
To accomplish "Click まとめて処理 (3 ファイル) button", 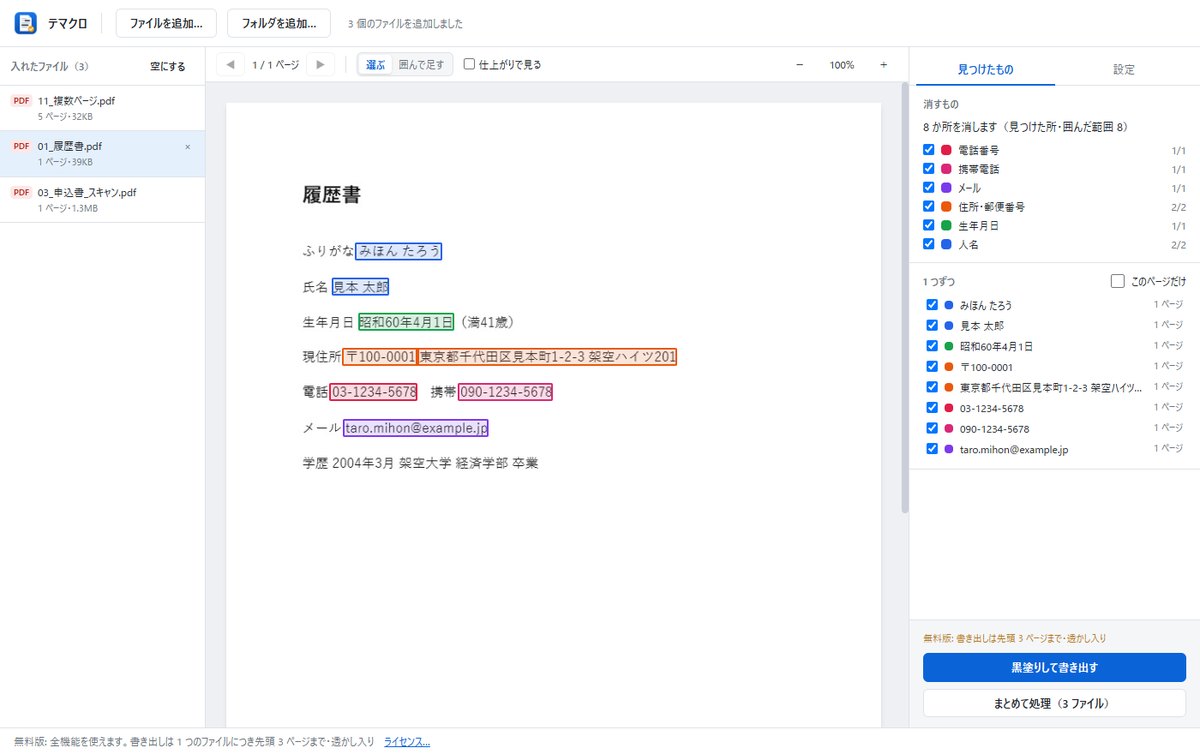I will tap(1054, 703).
